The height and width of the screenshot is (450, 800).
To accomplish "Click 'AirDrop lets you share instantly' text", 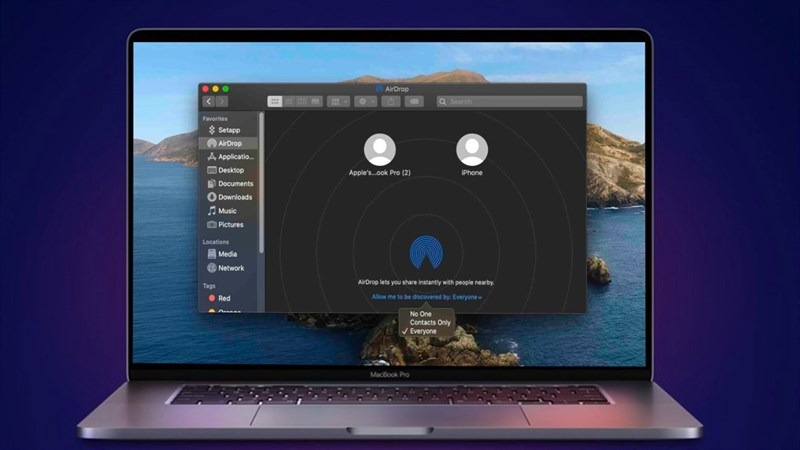I will click(x=426, y=282).
